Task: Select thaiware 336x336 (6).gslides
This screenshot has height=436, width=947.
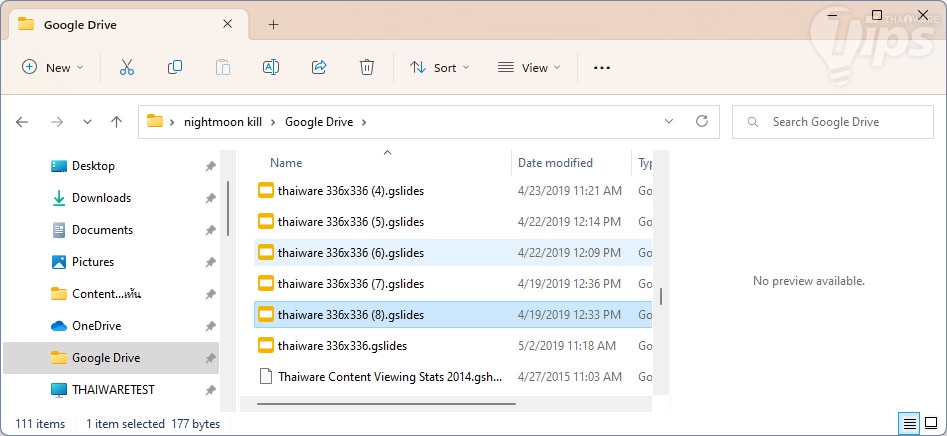Action: tap(453, 252)
